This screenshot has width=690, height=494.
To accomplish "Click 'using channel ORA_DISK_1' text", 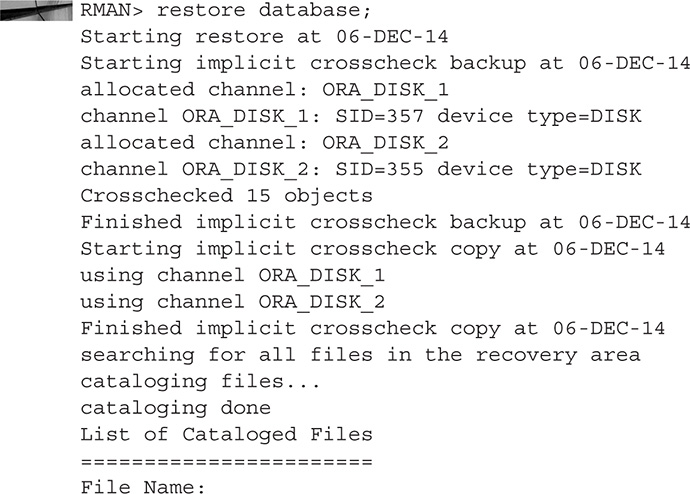I will pos(232,276).
